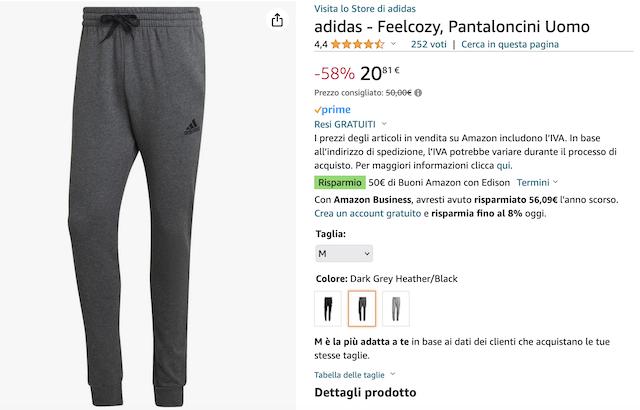640x410 pixels.
Task: Visit the adidas Store link
Action: (366, 8)
